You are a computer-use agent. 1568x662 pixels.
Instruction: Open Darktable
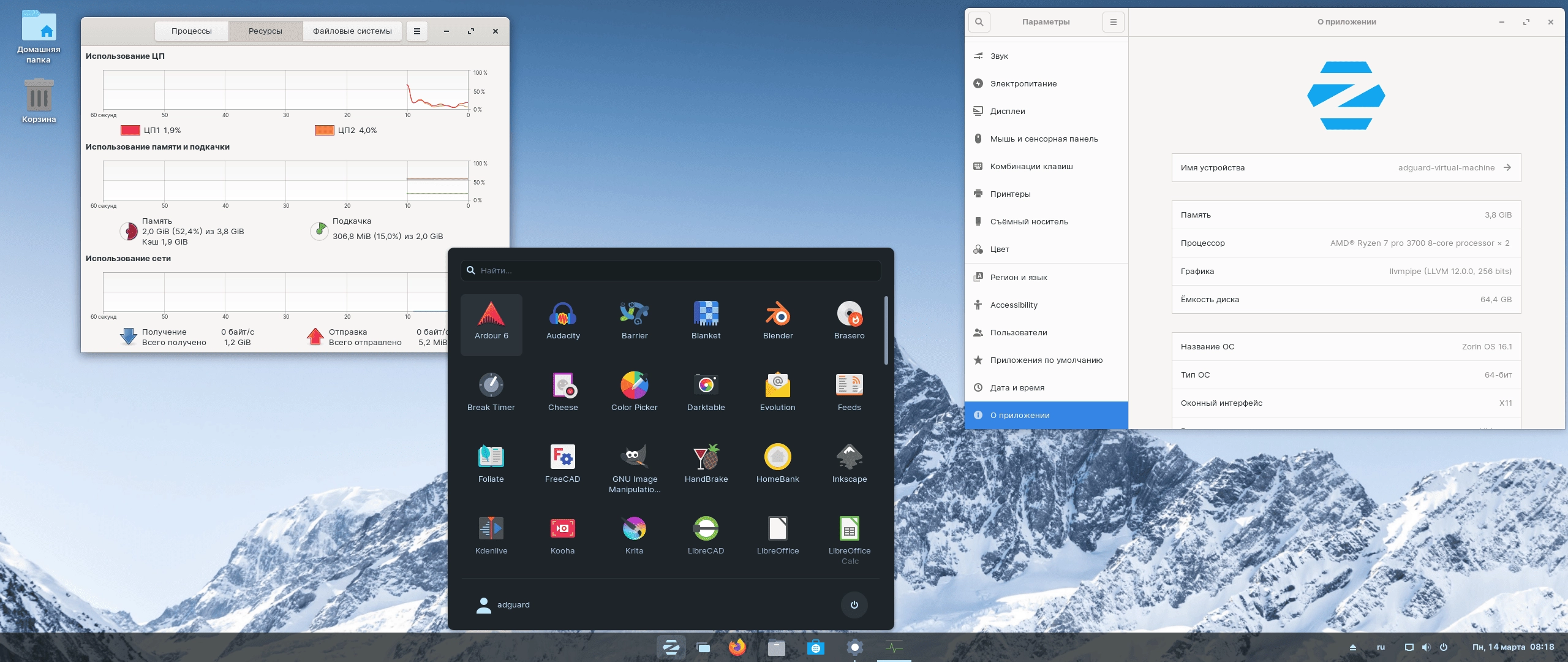[706, 396]
